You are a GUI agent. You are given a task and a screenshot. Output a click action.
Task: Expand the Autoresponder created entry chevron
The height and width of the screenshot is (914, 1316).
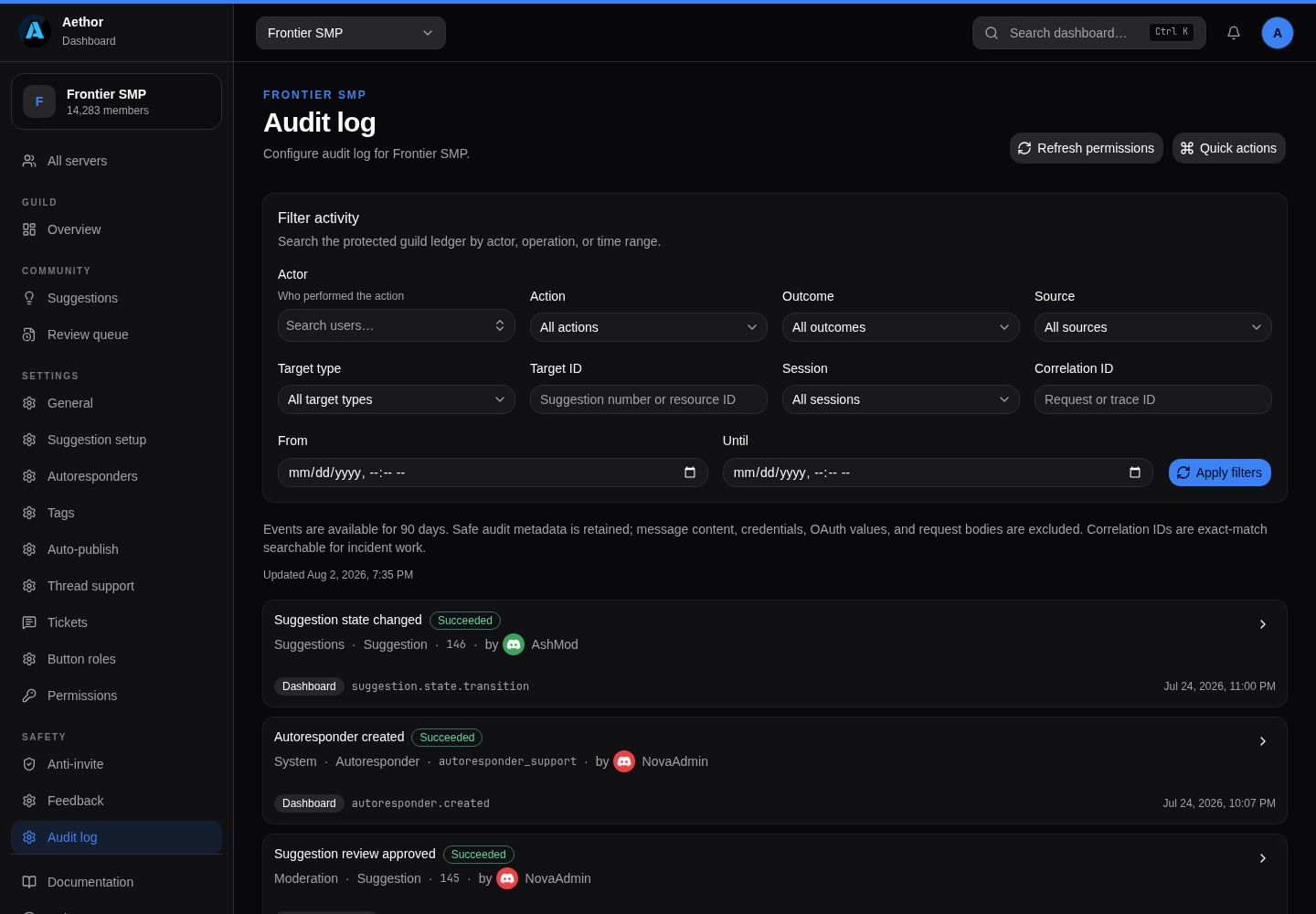click(1263, 741)
